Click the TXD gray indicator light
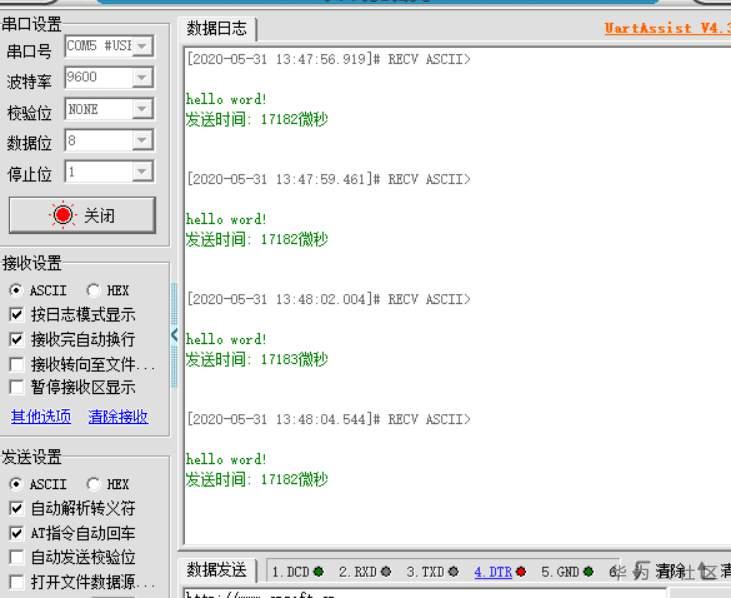 [454, 571]
